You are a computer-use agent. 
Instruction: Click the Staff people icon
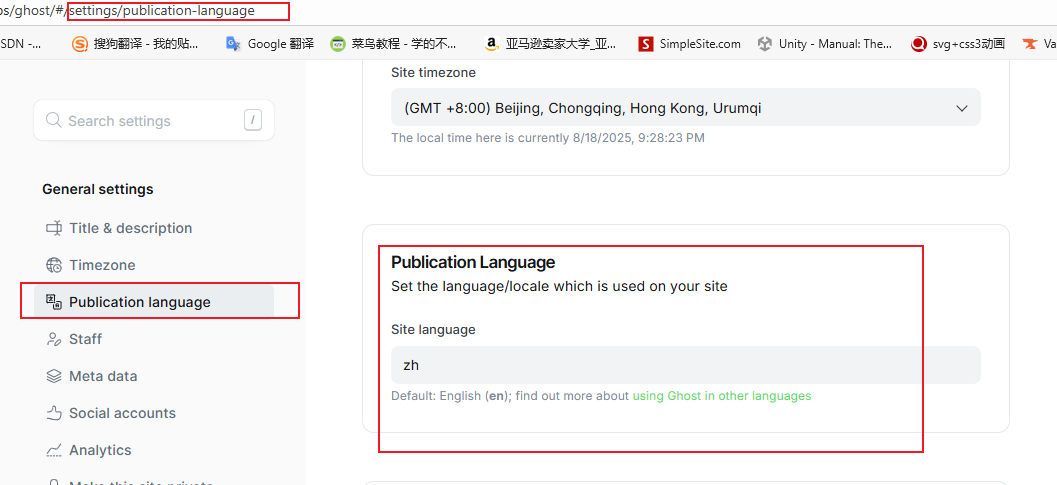click(x=54, y=339)
